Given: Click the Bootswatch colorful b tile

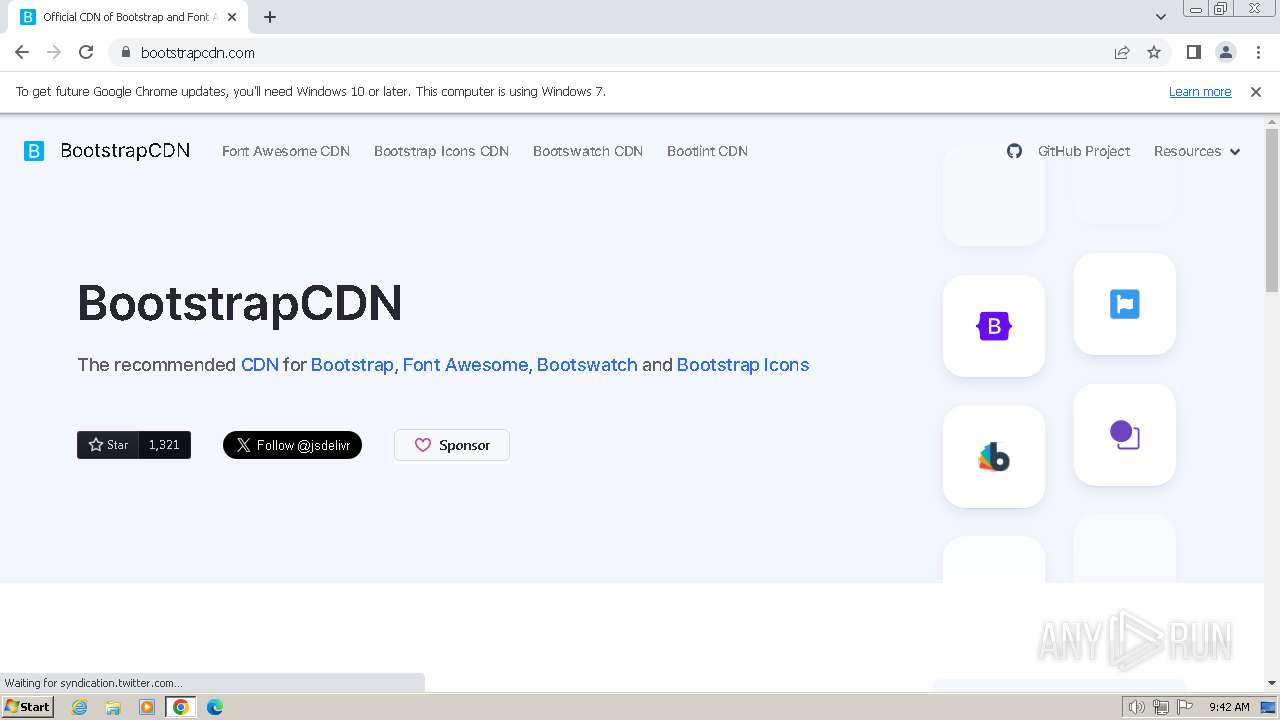Looking at the screenshot, I should [x=994, y=457].
